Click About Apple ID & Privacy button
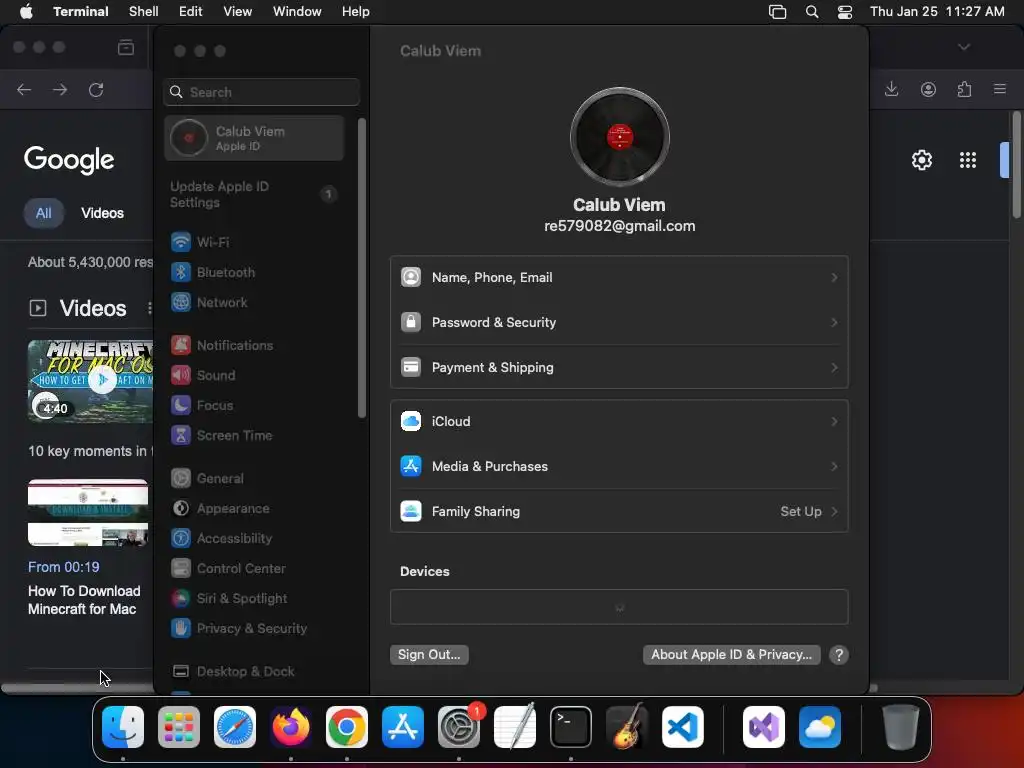Screen dimensions: 1024x768 (x=731, y=654)
